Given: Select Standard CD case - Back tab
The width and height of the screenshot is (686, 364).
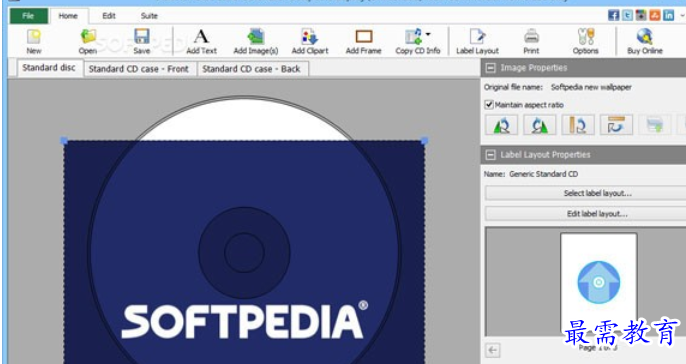Looking at the screenshot, I should pyautogui.click(x=252, y=69).
